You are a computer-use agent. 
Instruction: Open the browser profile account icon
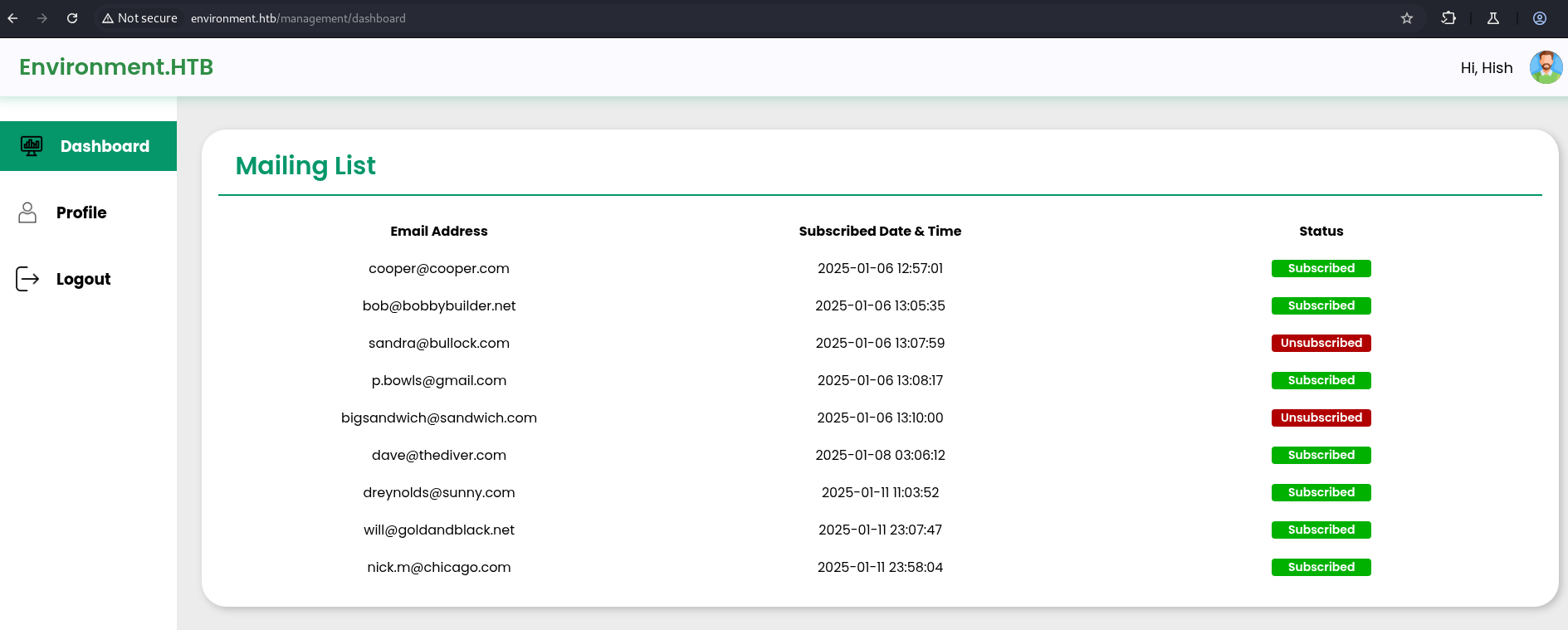coord(1540,18)
